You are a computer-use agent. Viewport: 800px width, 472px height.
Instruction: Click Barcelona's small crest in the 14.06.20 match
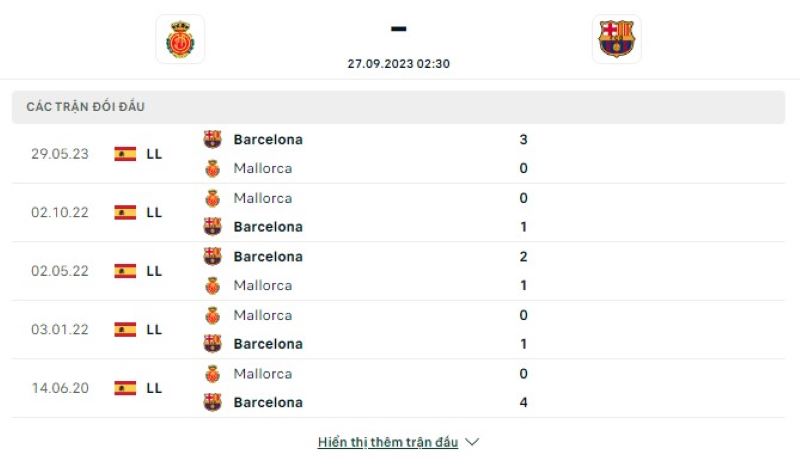pos(213,402)
